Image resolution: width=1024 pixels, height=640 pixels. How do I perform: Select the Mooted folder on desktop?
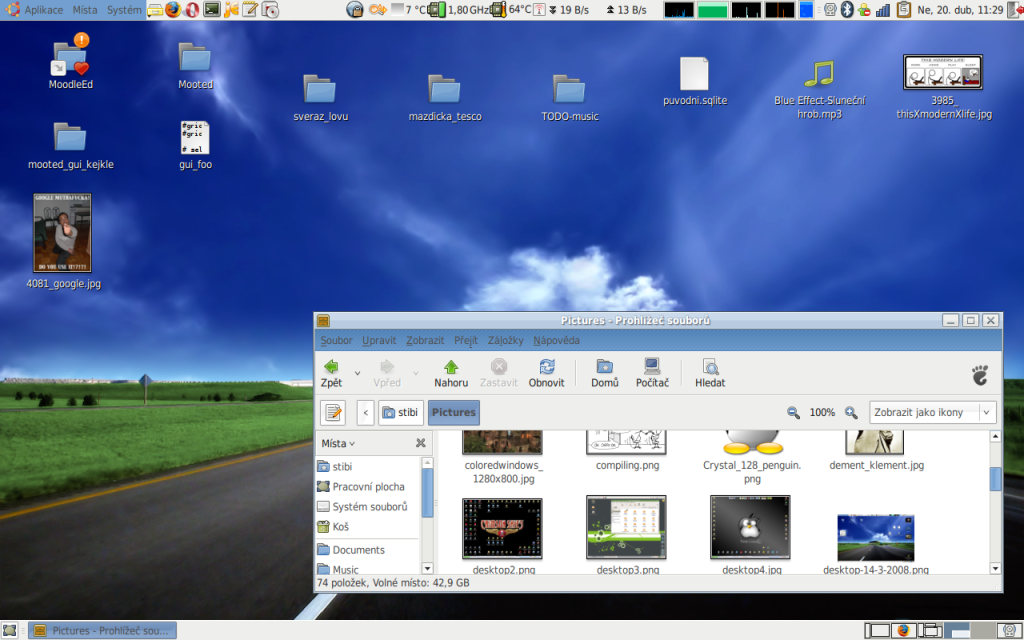195,65
